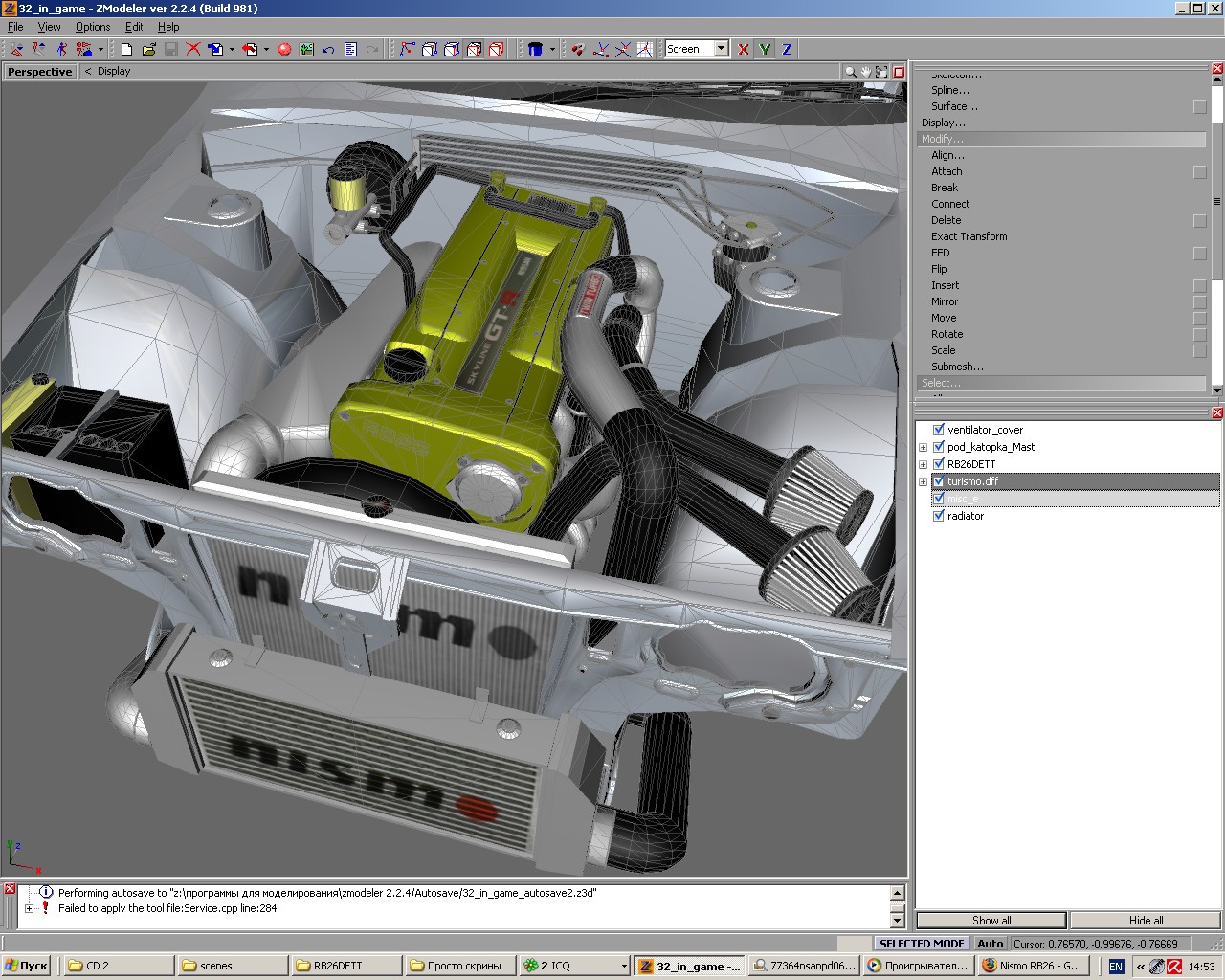Open dropdown arrow beside Import icon
The height and width of the screenshot is (980, 1225).
tap(232, 49)
